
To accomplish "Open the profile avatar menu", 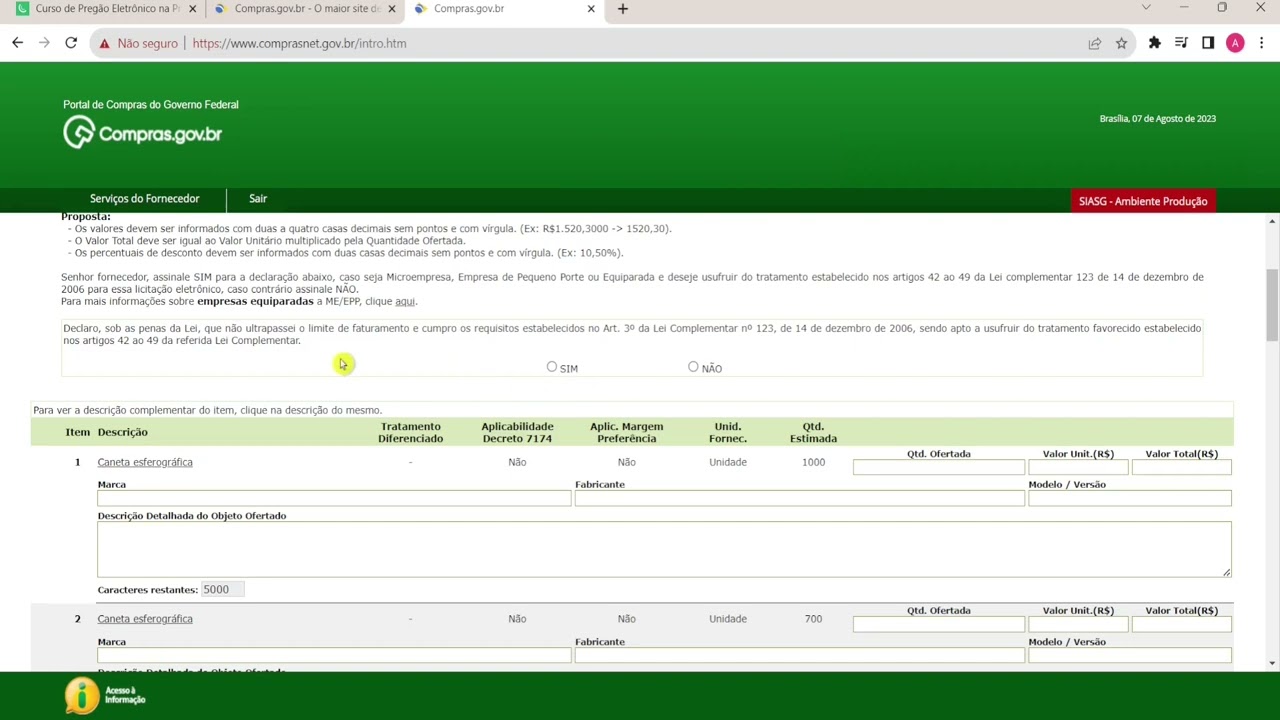I will click(x=1235, y=43).
